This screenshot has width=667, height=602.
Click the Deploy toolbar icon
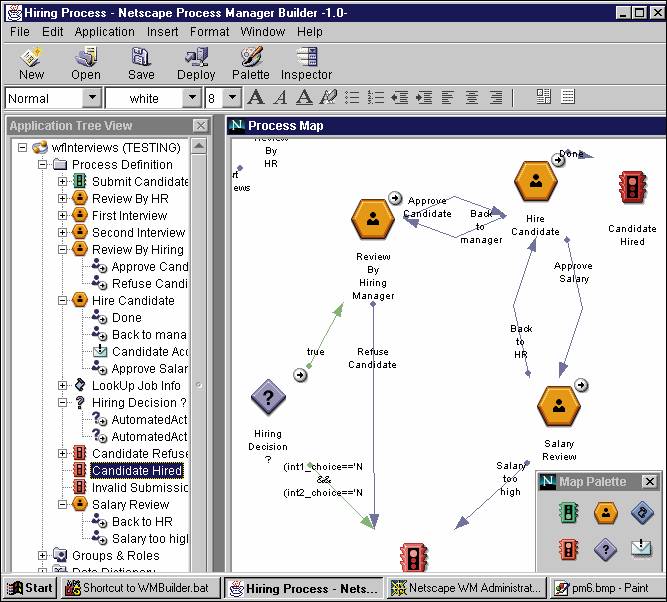click(196, 62)
